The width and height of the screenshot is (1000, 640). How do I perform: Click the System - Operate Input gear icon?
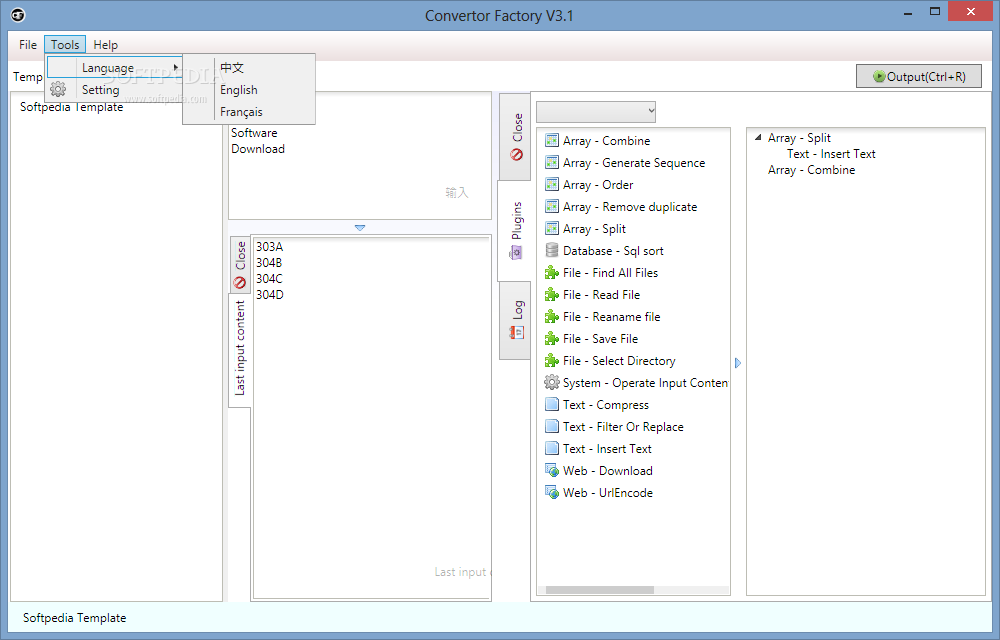pos(552,382)
